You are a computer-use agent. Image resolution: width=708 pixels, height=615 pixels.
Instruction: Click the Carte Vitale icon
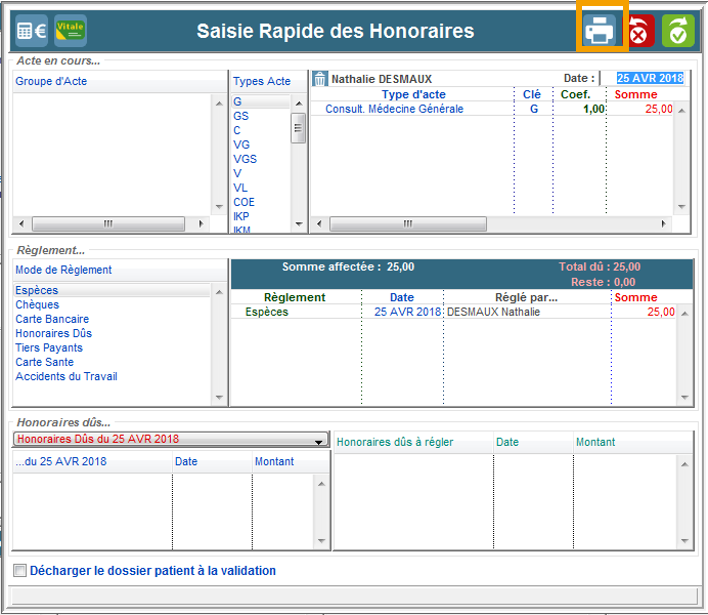point(70,31)
